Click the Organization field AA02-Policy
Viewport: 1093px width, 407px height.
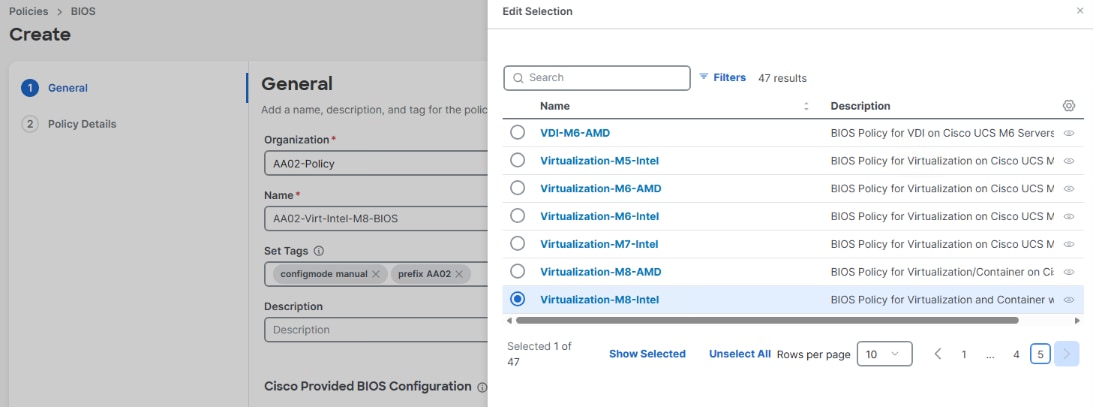point(376,164)
